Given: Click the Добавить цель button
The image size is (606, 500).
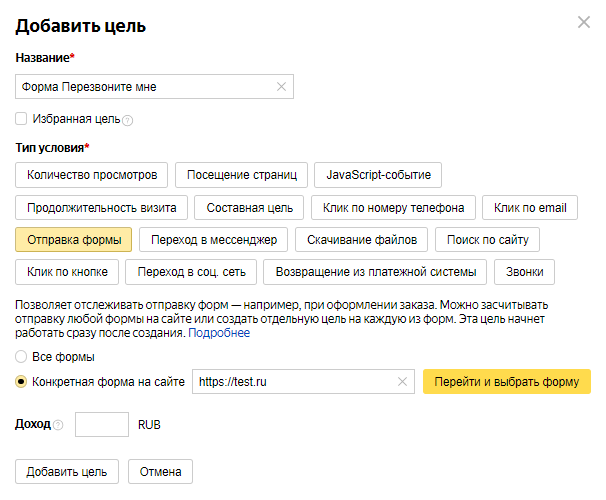Looking at the screenshot, I should pyautogui.click(x=67, y=472).
